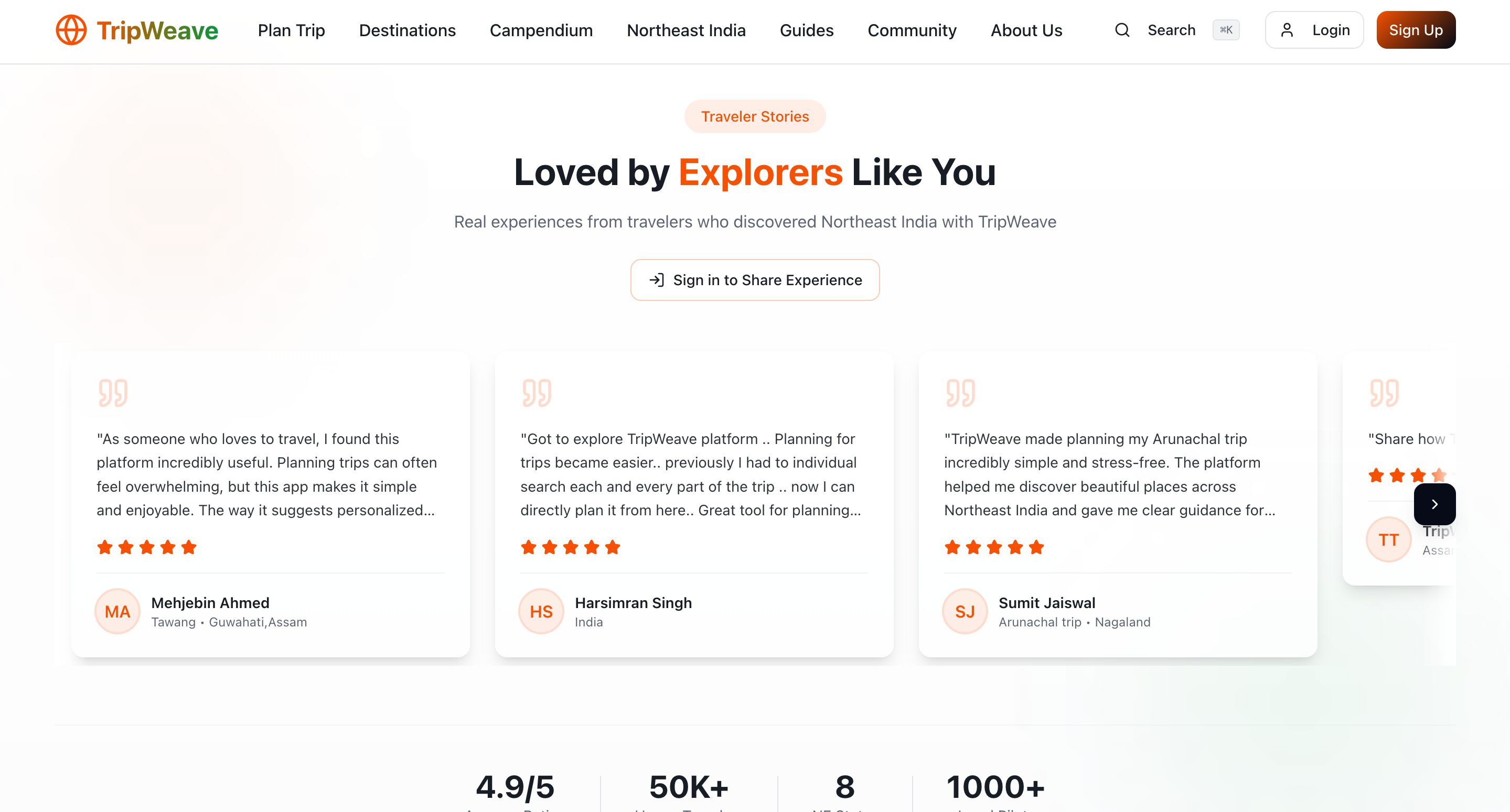Click Sign in to Share Experience

(755, 279)
